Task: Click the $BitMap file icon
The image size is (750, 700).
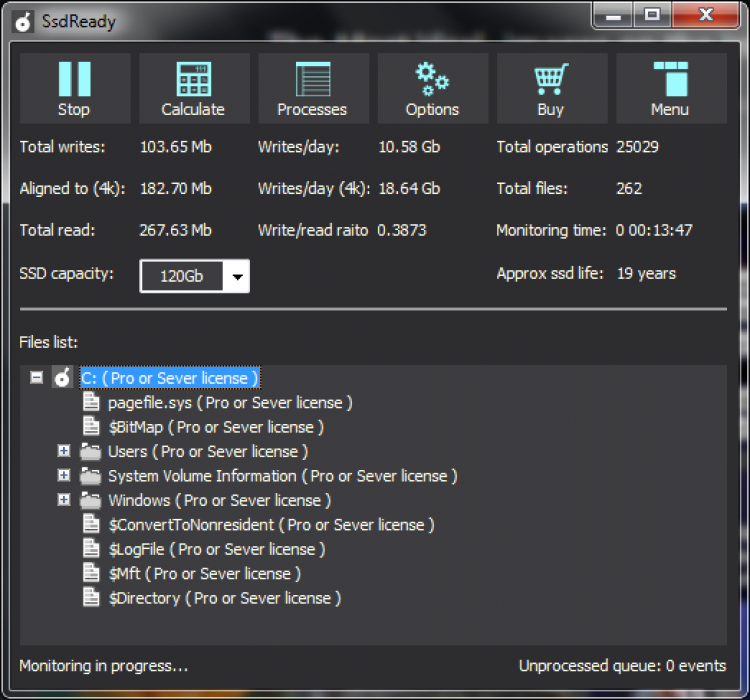Action: pyautogui.click(x=91, y=426)
